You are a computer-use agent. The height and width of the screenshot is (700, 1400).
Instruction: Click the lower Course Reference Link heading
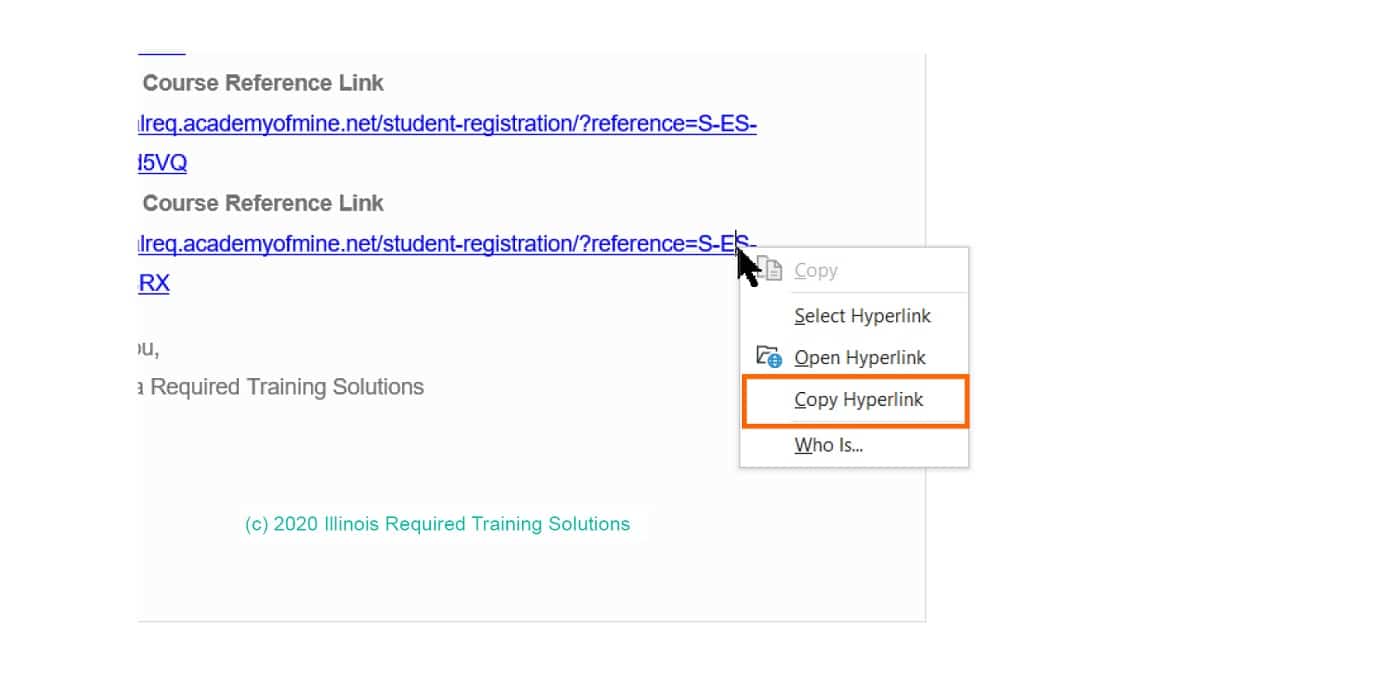point(263,203)
